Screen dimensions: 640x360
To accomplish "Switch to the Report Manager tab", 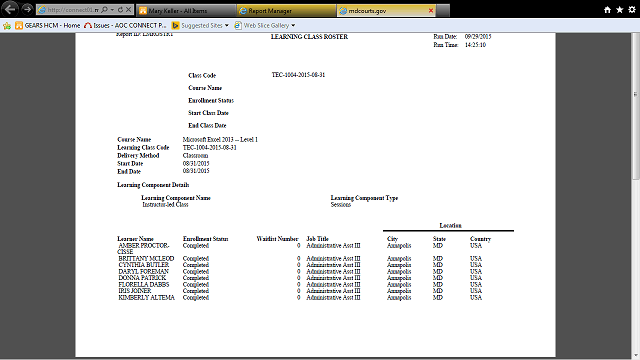I will click(x=287, y=11).
